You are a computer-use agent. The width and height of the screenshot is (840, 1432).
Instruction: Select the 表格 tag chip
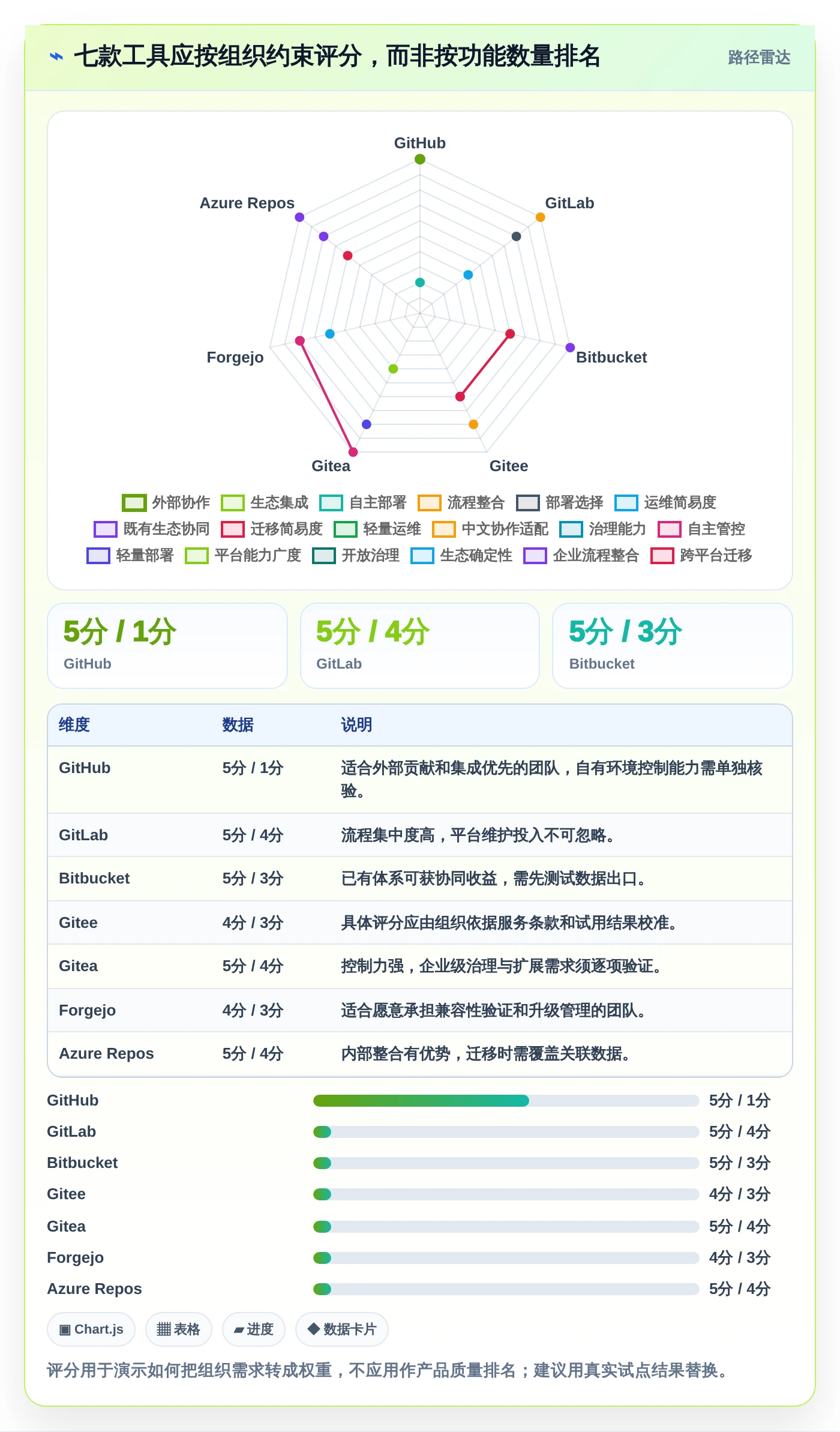coord(178,1329)
